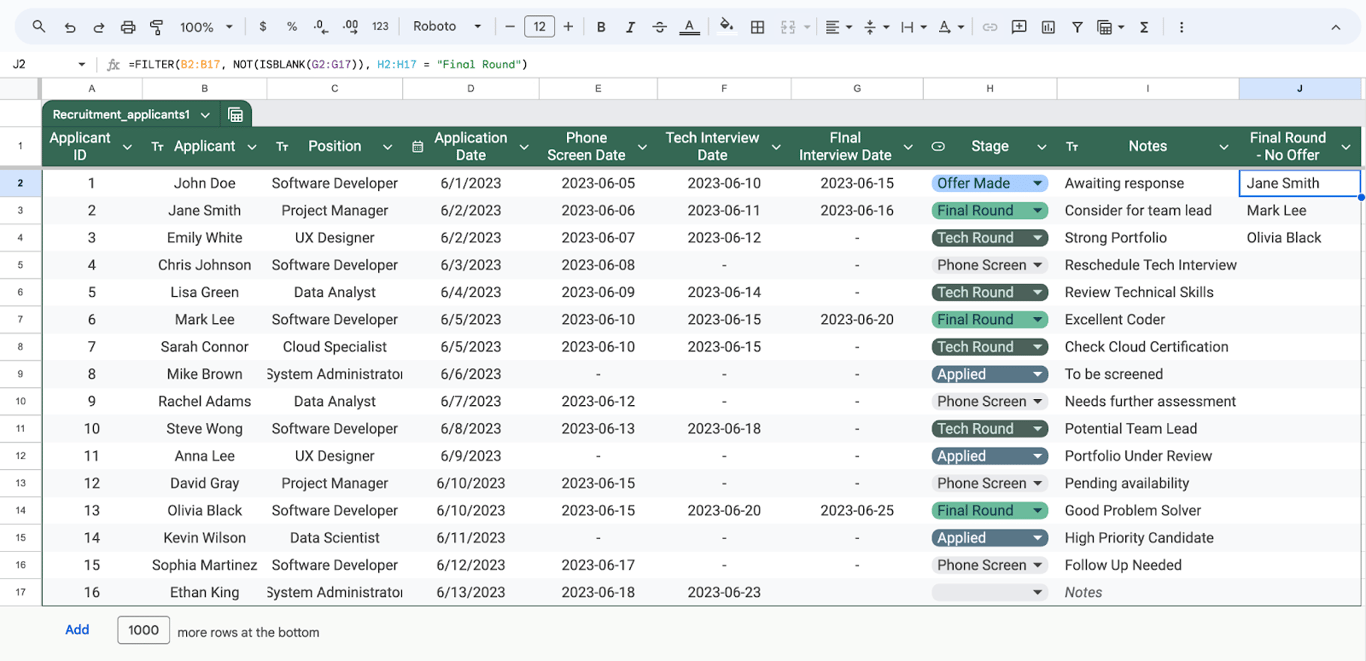Open the zoom level dropdown at 100%
The height and width of the screenshot is (661, 1366).
click(207, 27)
